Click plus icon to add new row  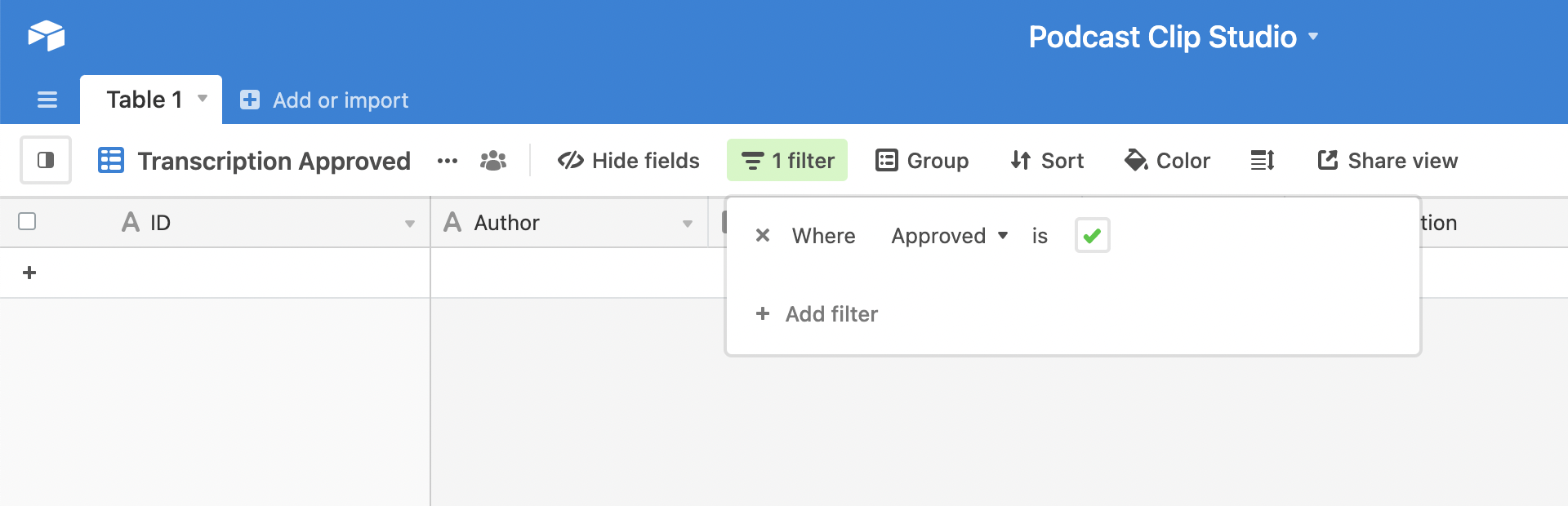tap(29, 273)
